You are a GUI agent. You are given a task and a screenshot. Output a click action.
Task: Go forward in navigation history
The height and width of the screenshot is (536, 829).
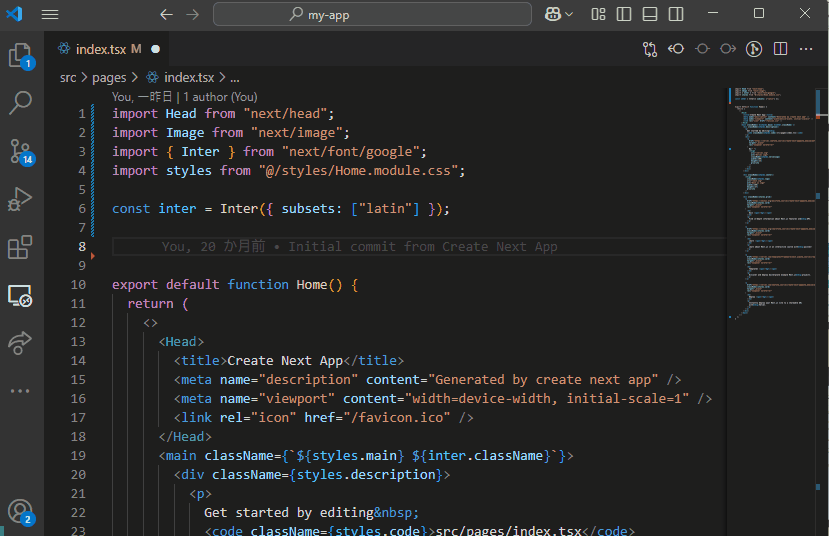coord(193,14)
